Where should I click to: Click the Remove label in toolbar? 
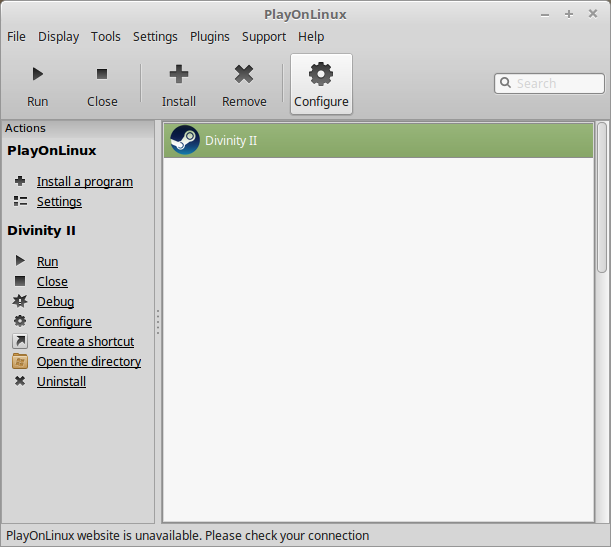point(244,102)
